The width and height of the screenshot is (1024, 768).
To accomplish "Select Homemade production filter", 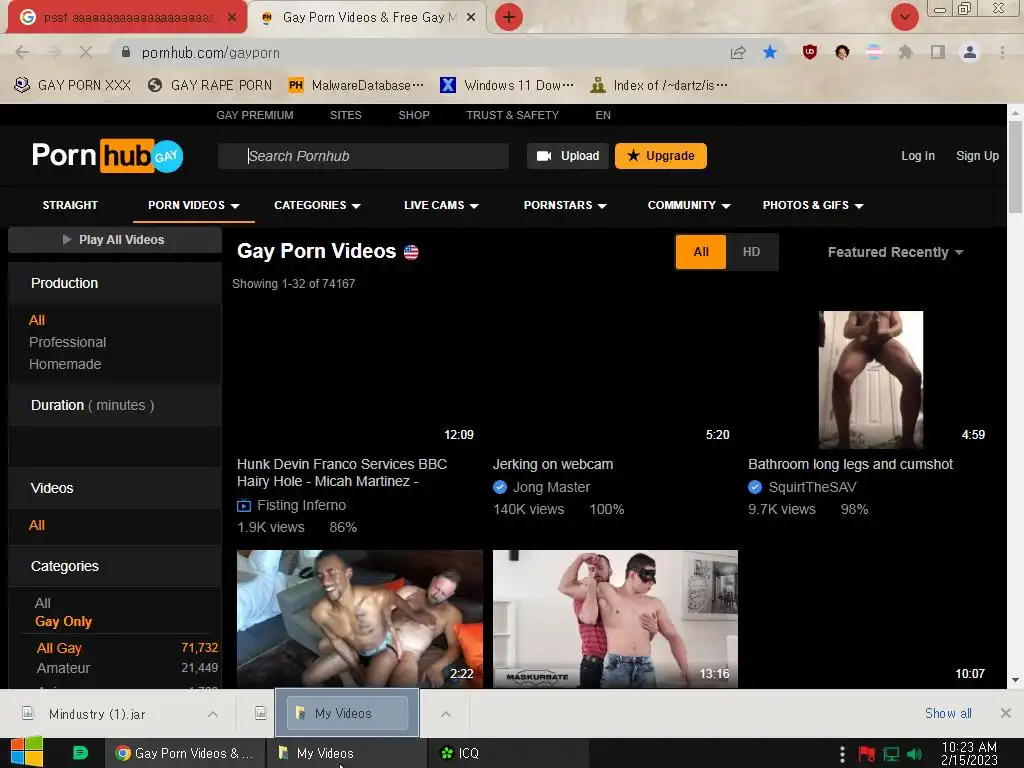I will coord(65,364).
